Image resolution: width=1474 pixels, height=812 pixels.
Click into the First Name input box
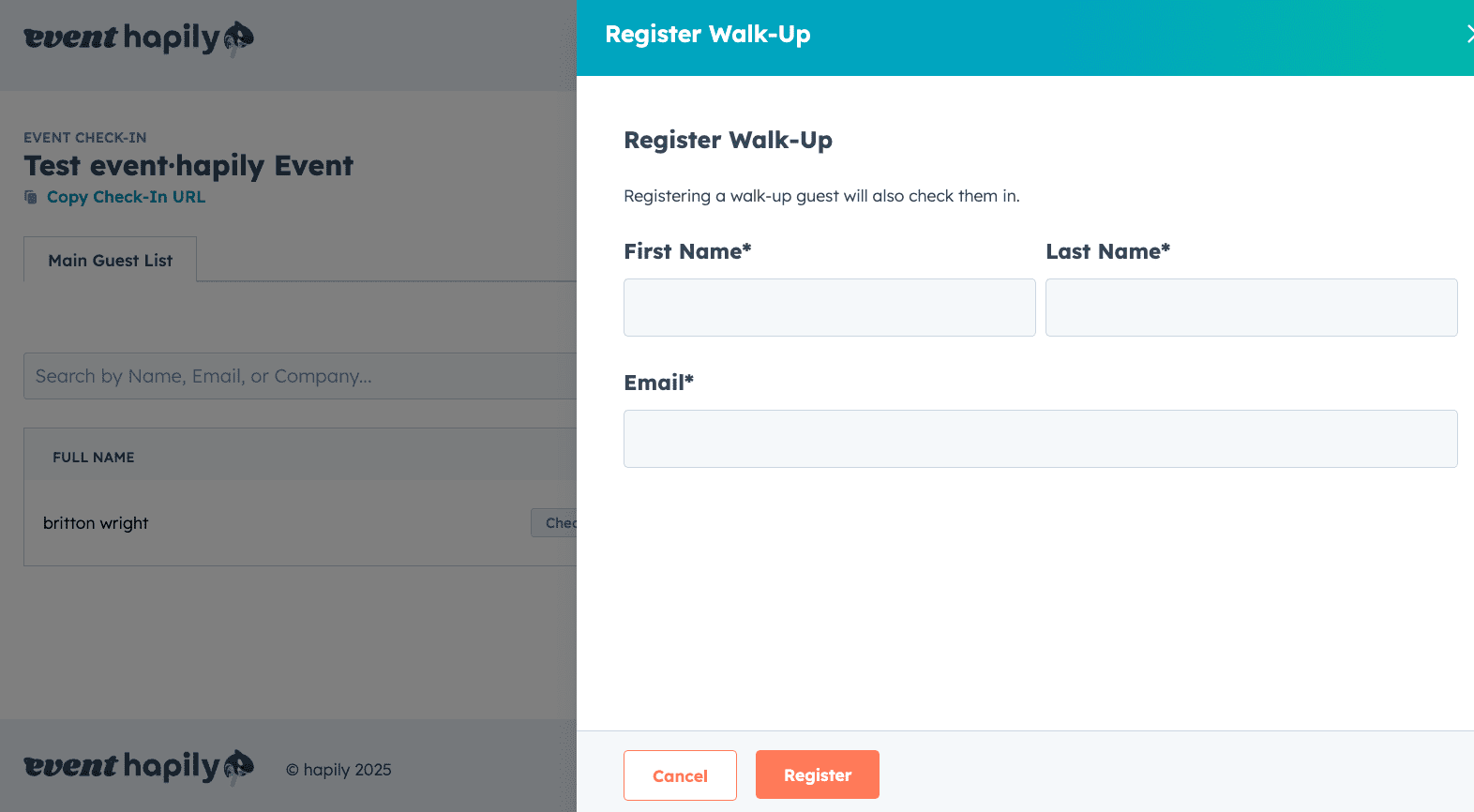point(829,308)
